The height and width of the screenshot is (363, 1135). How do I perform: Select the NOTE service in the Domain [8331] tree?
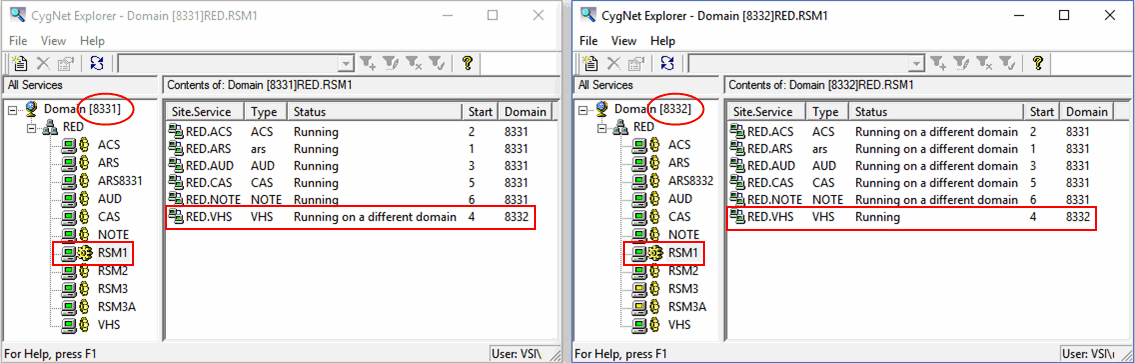[114, 235]
